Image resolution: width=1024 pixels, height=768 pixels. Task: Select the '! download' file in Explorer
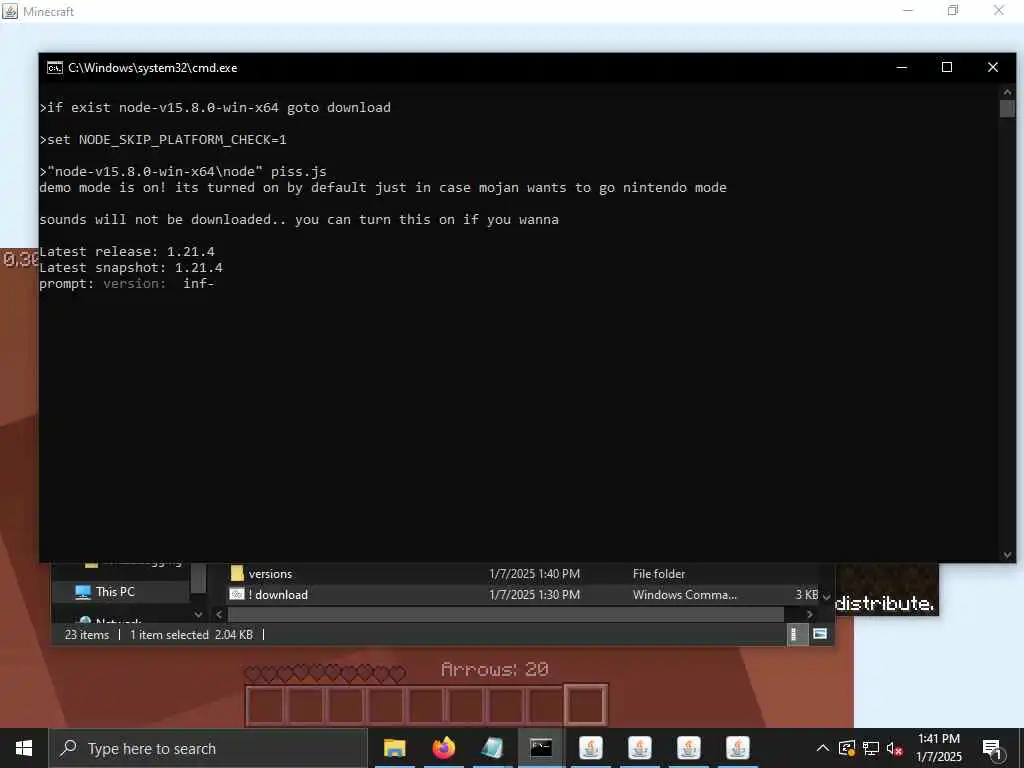277,595
